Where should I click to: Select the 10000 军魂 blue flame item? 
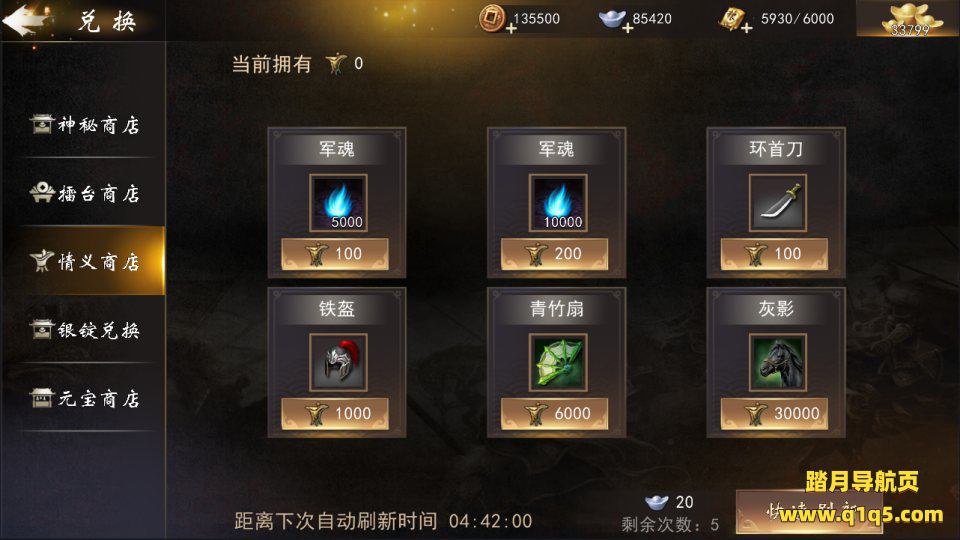click(558, 203)
